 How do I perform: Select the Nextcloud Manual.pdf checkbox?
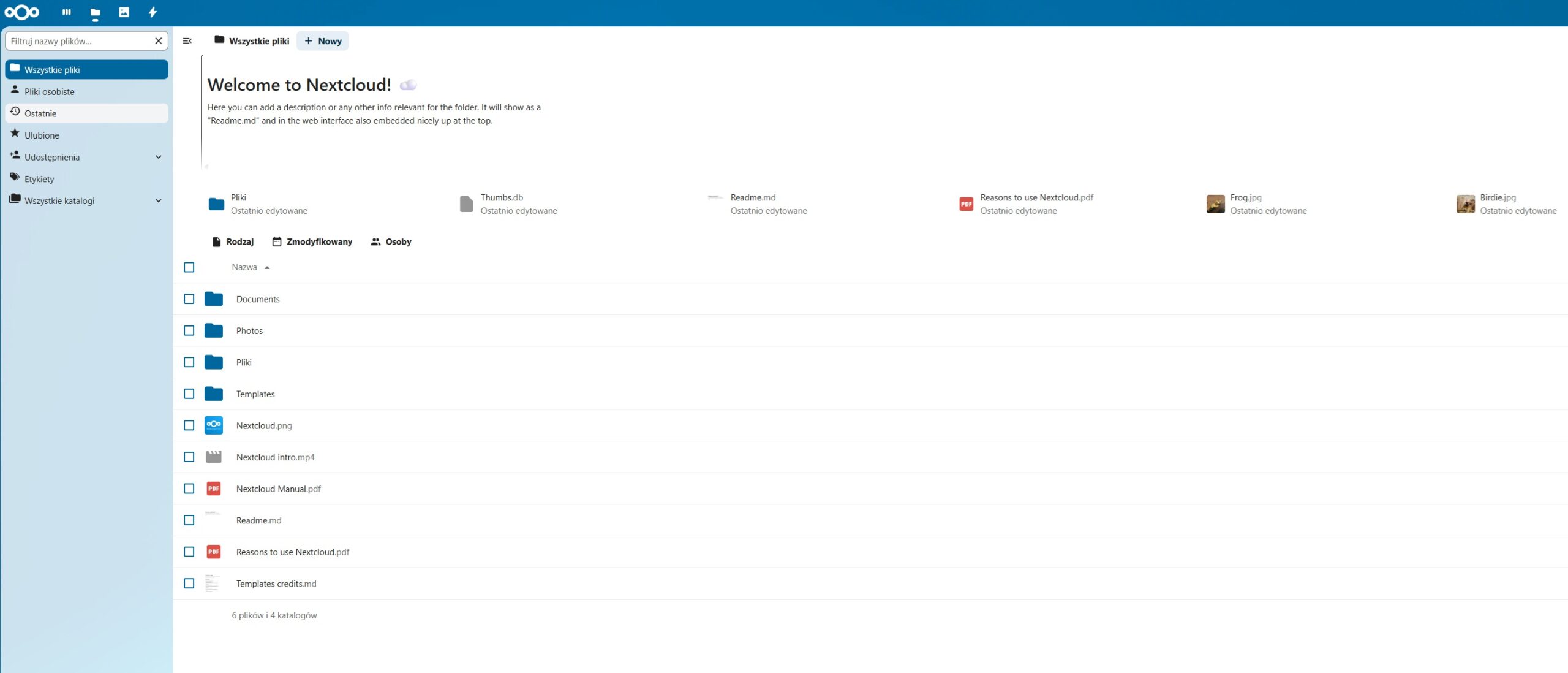[x=189, y=489]
